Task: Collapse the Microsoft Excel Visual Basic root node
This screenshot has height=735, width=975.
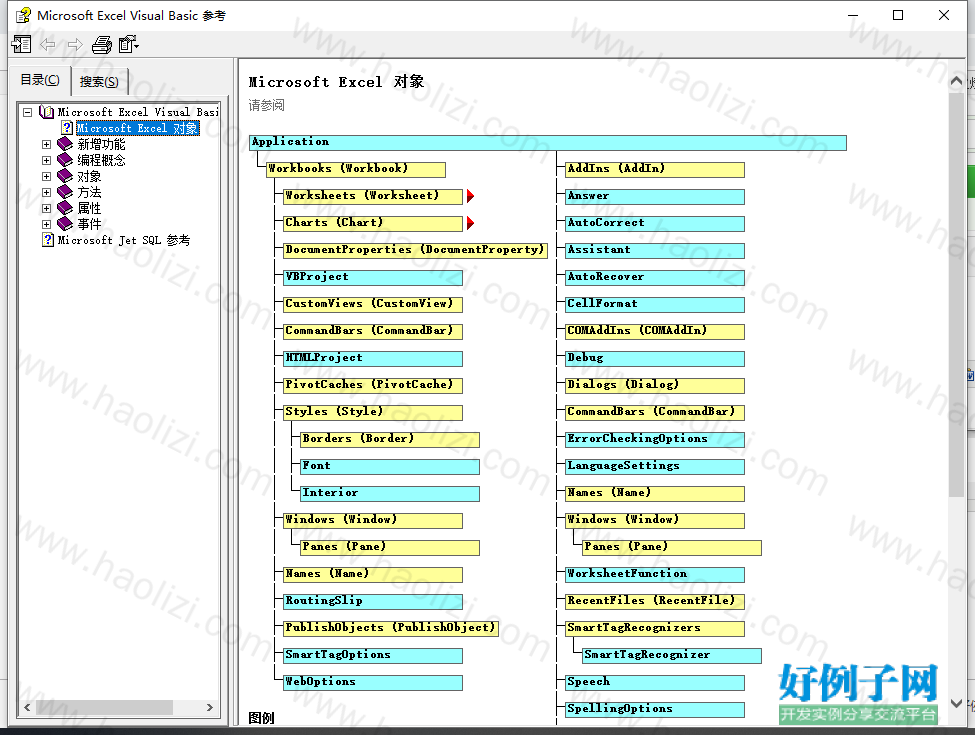Action: pos(27,113)
